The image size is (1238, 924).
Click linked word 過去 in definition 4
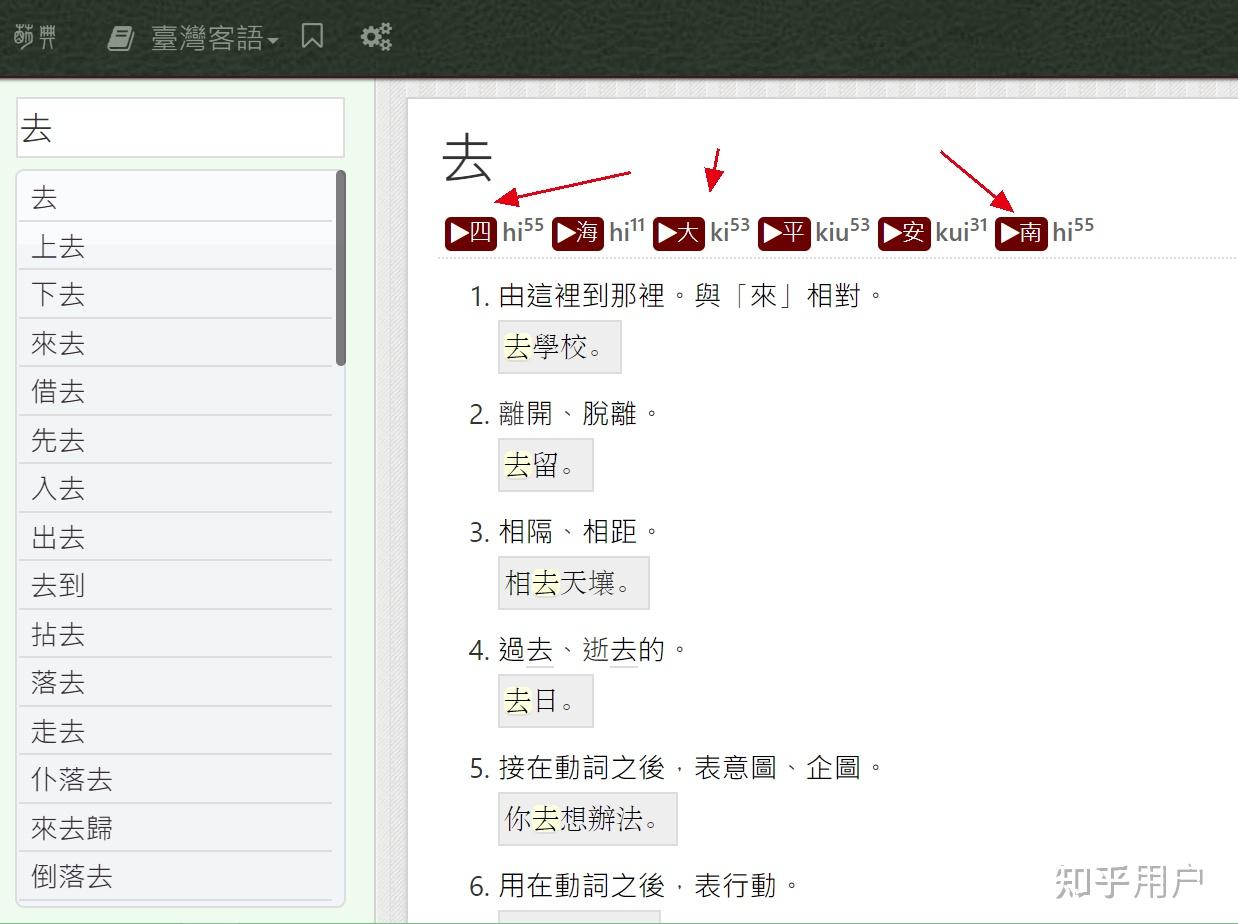tap(526, 650)
